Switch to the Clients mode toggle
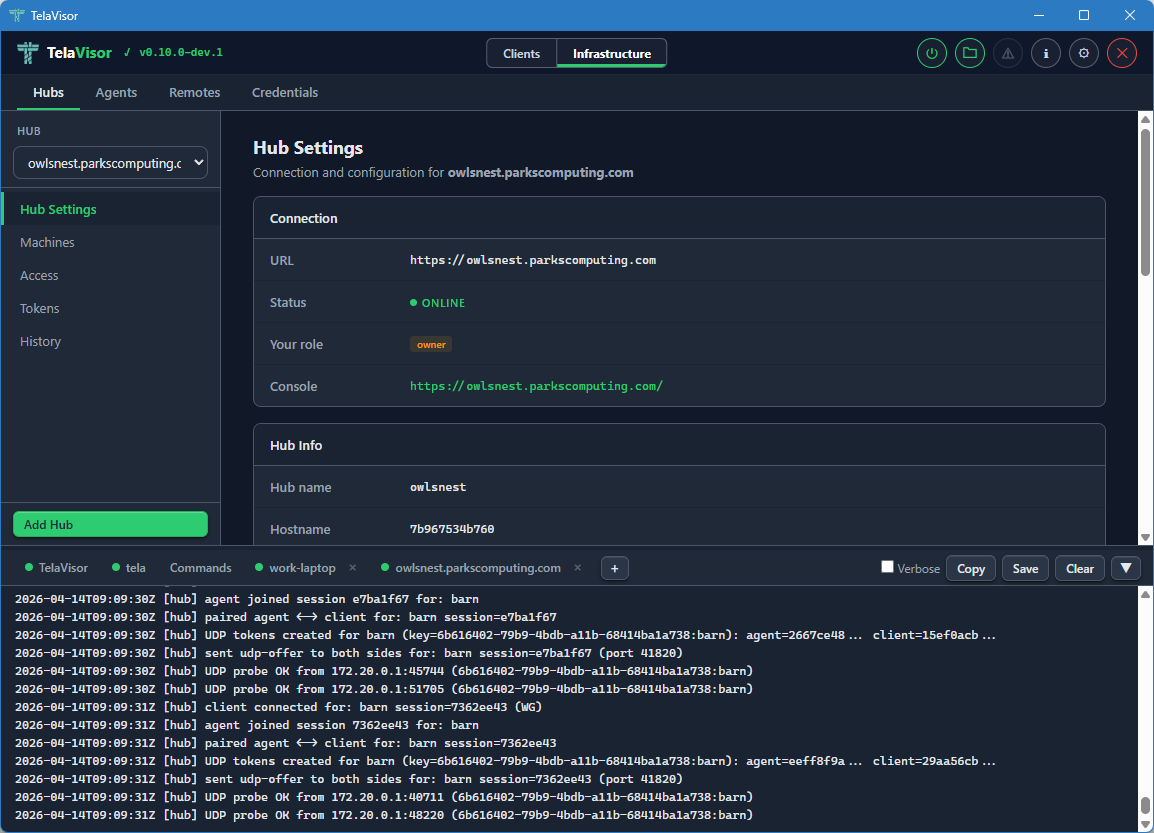 521,54
